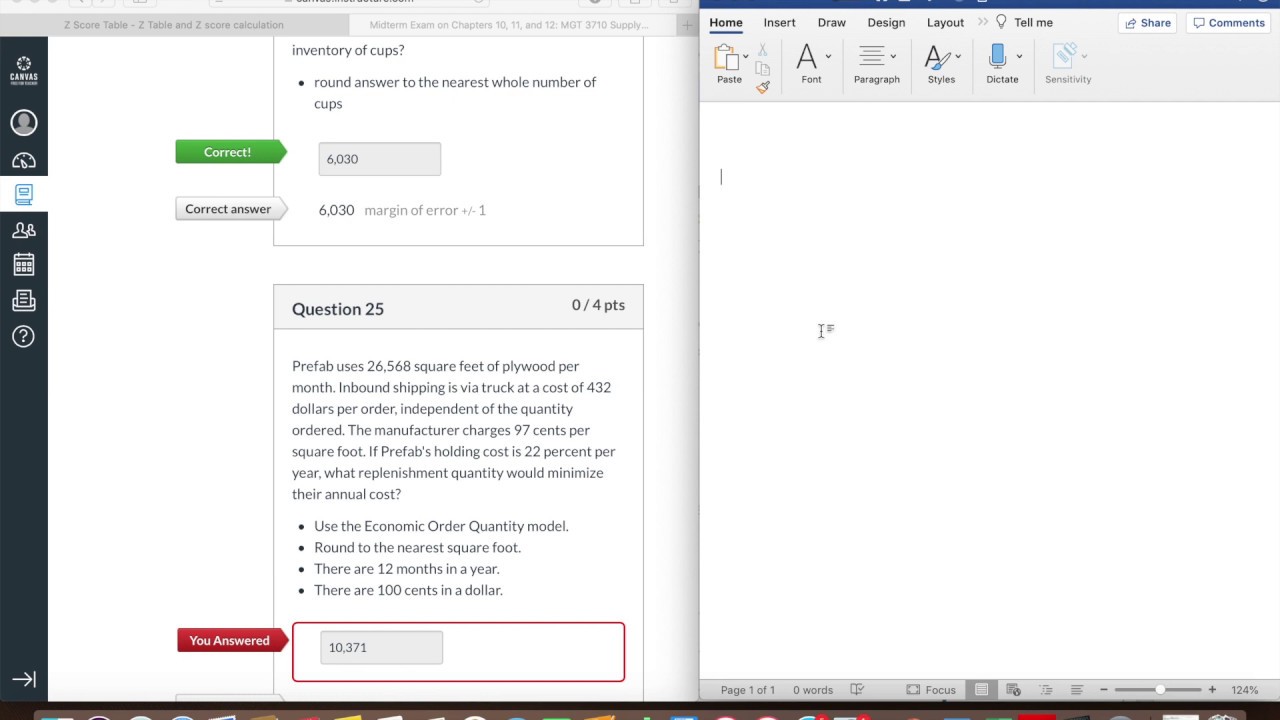Switch to the Home ribbon tab
1280x720 pixels.
726,23
